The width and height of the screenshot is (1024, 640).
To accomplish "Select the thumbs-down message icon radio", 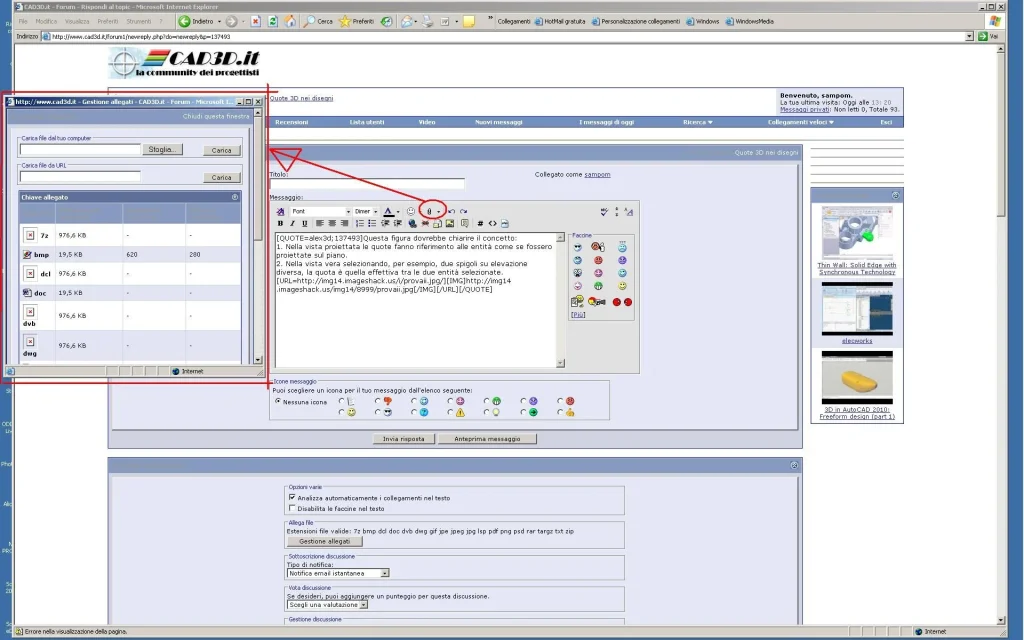I will point(377,401).
